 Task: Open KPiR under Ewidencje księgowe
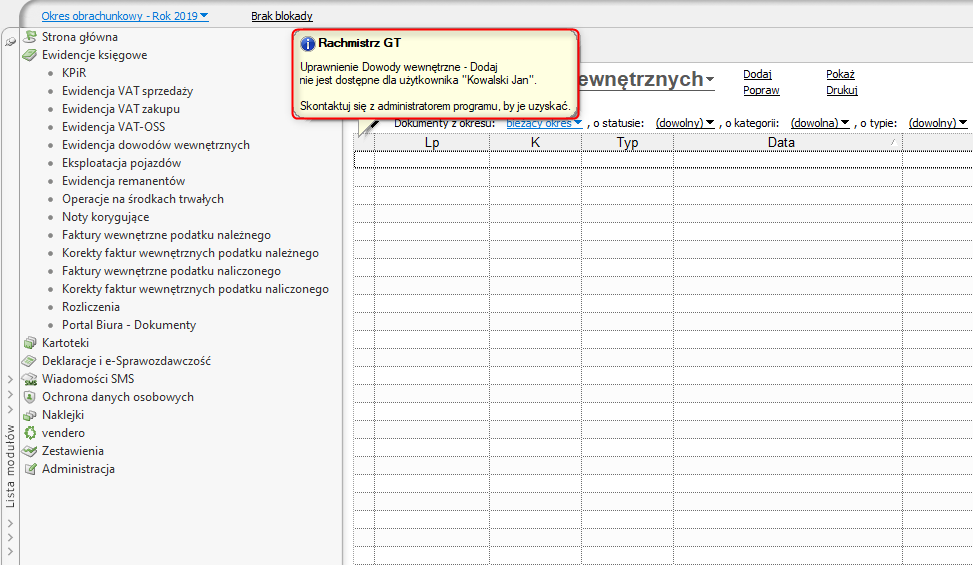(74, 73)
